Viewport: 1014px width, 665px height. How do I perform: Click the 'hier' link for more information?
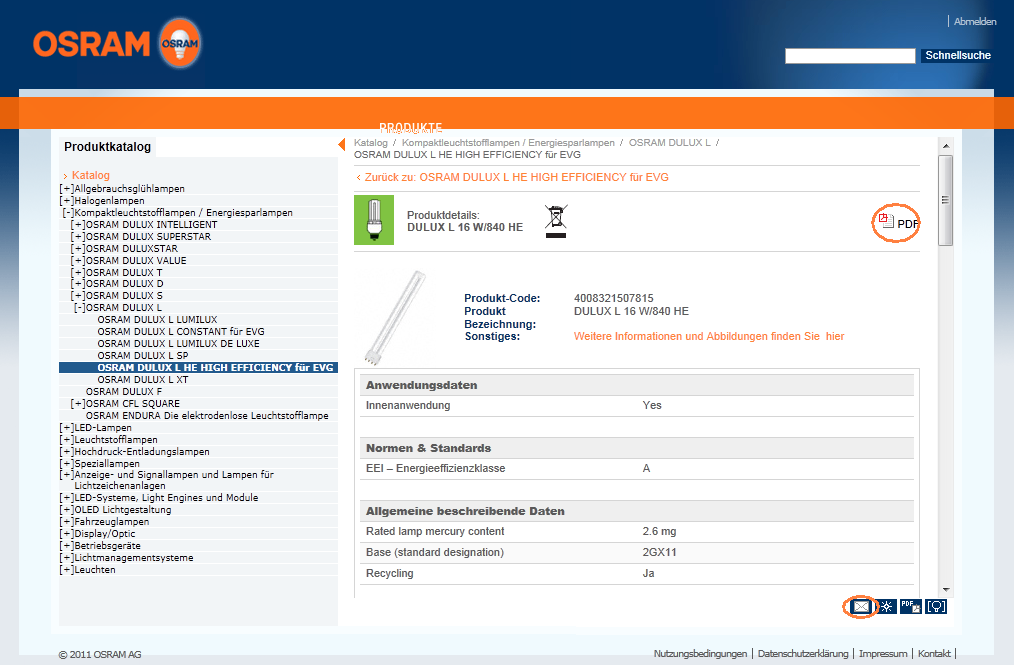(x=835, y=336)
